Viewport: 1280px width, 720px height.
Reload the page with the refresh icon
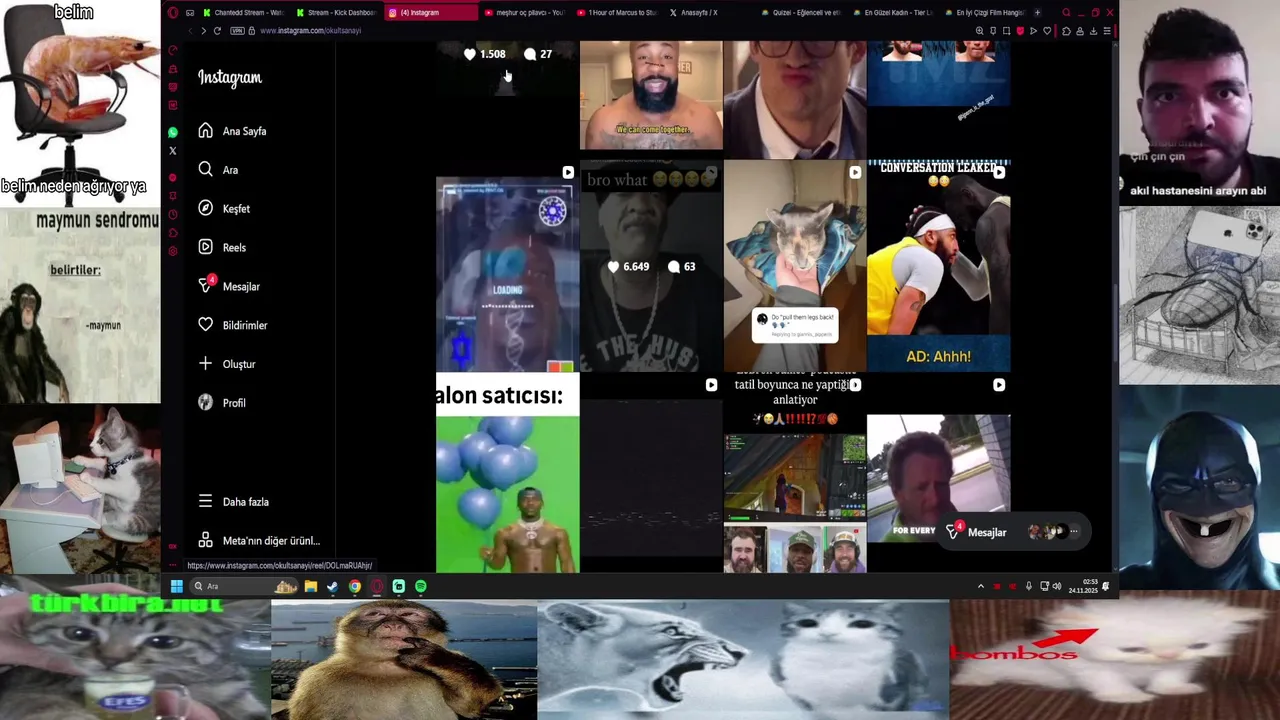point(217,31)
